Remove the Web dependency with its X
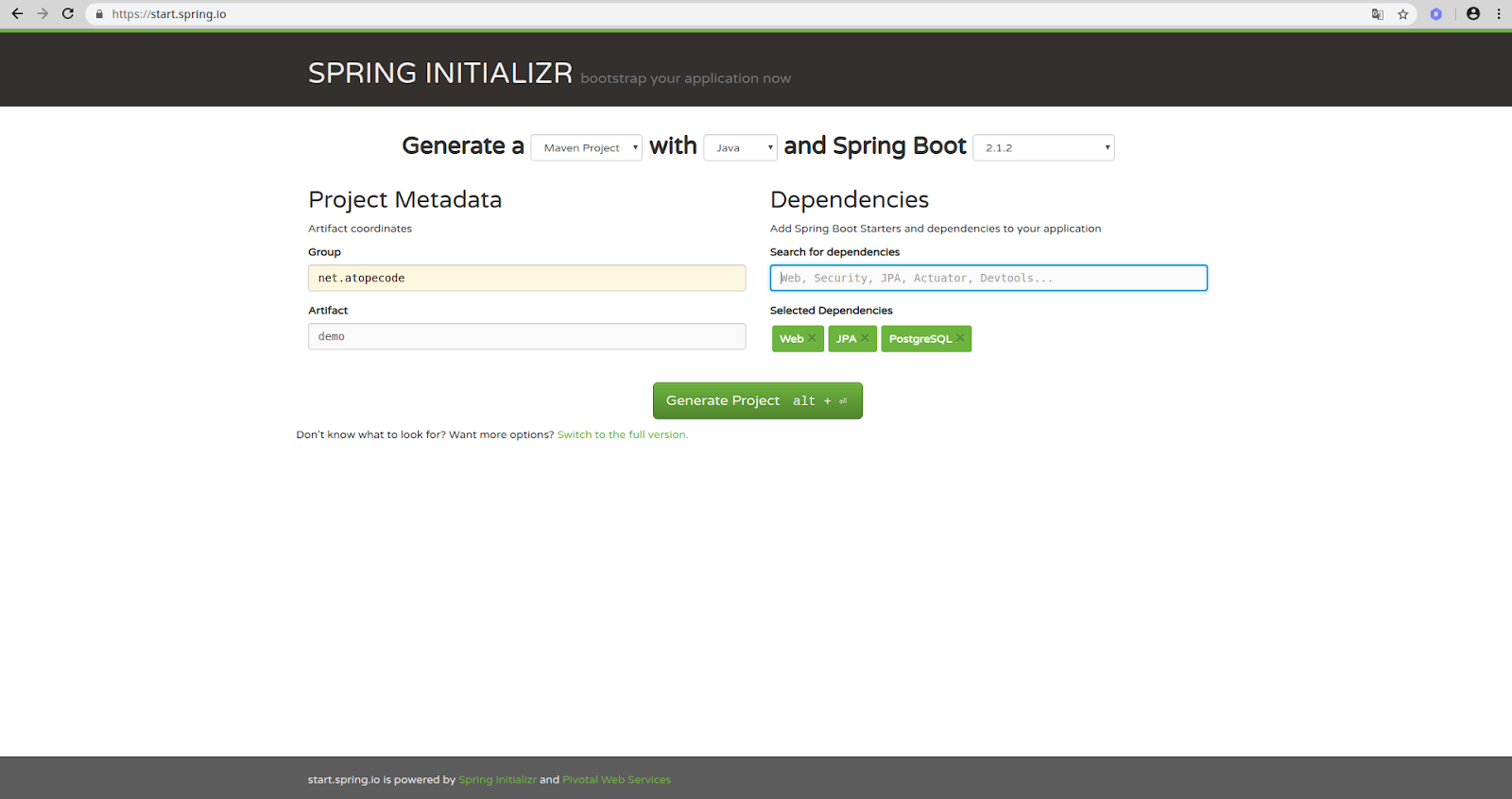The width and height of the screenshot is (1512, 799). 812,338
